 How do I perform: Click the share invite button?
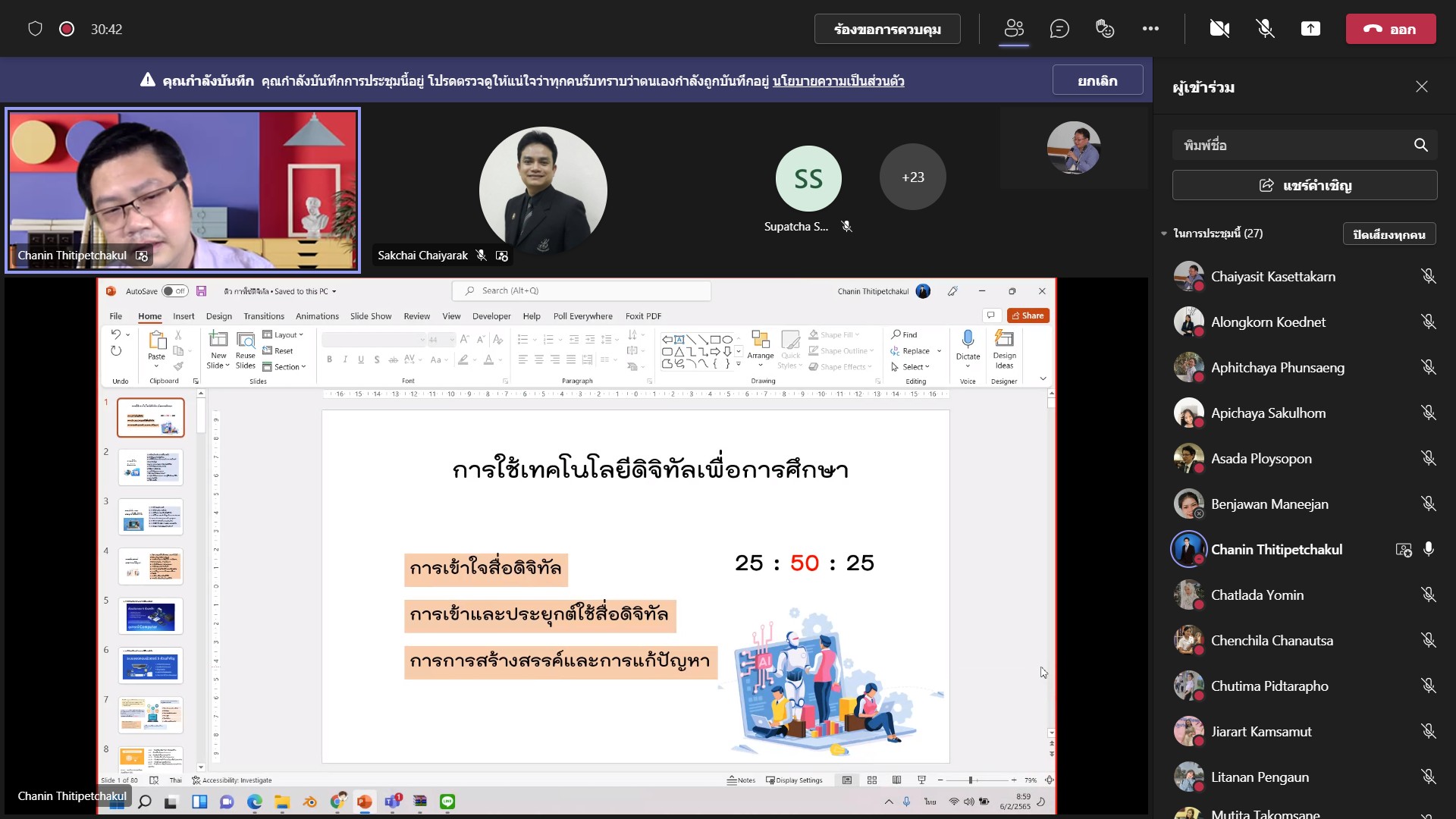point(1304,185)
